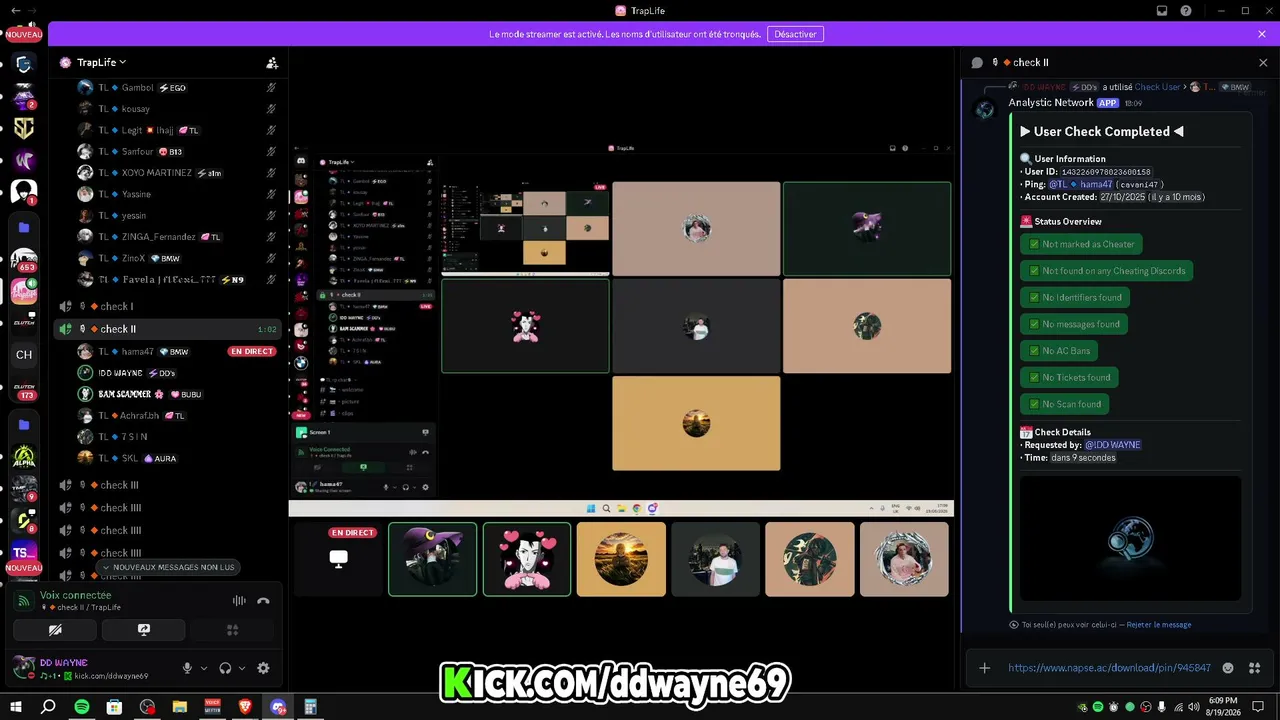Open the embed image preview in the Analystic message
This screenshot has height=720, width=1280.
1130,539
